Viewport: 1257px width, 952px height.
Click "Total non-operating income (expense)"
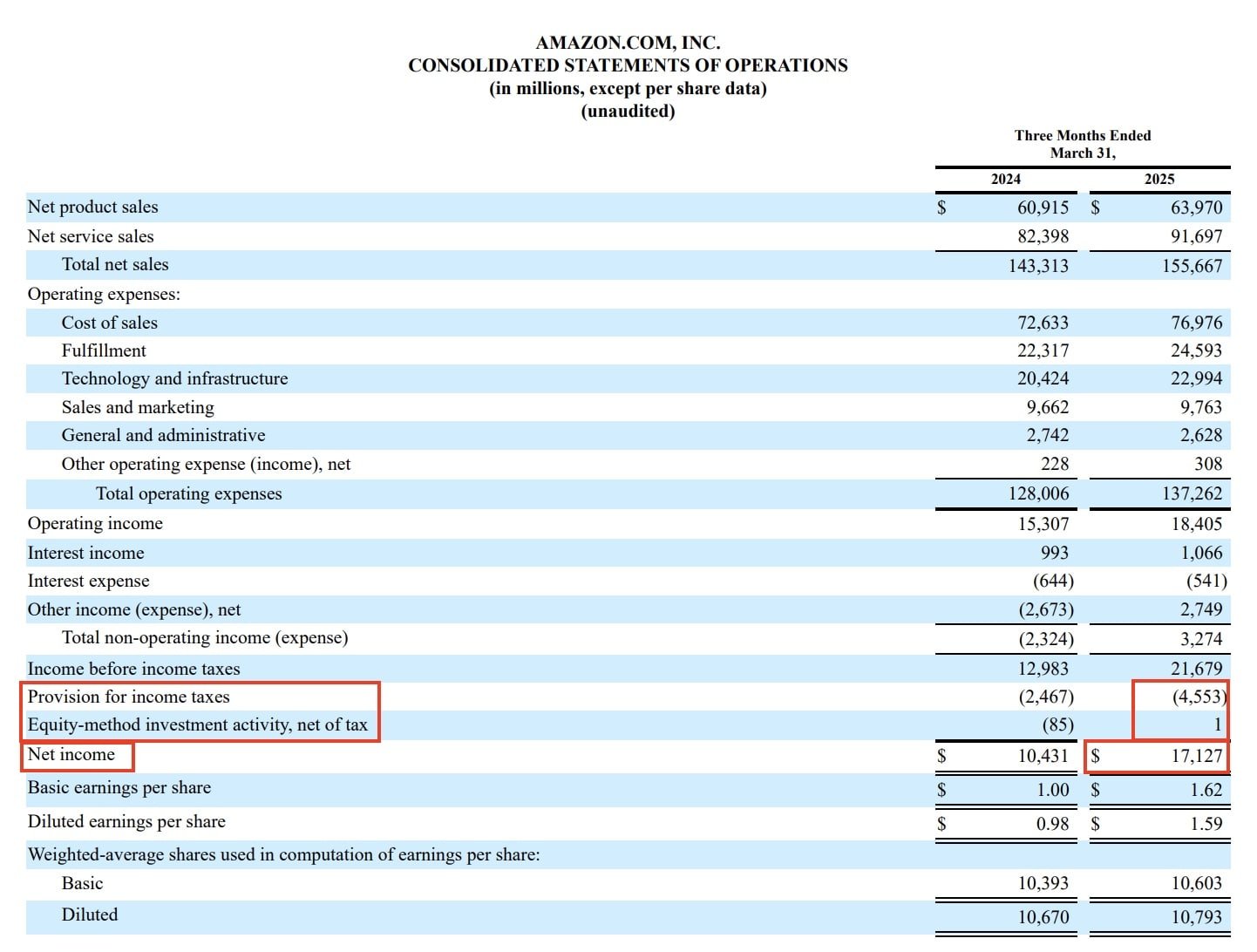pos(205,637)
